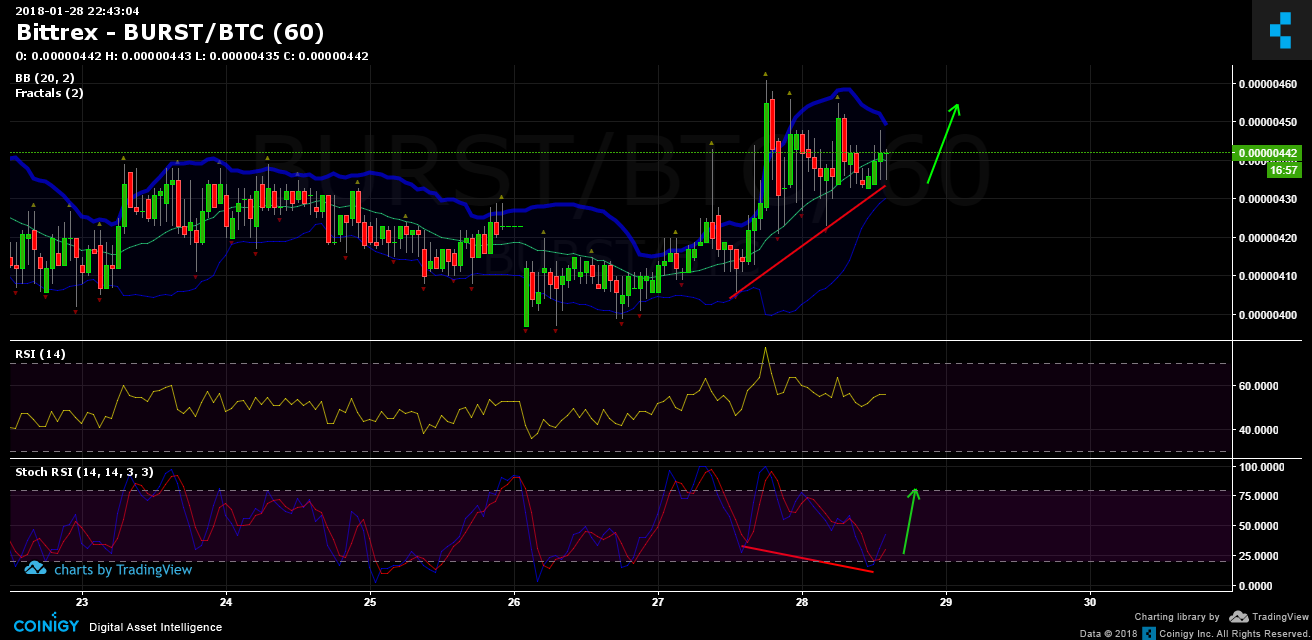
Task: Select the RSI (14) indicator label
Action: pyautogui.click(x=40, y=354)
